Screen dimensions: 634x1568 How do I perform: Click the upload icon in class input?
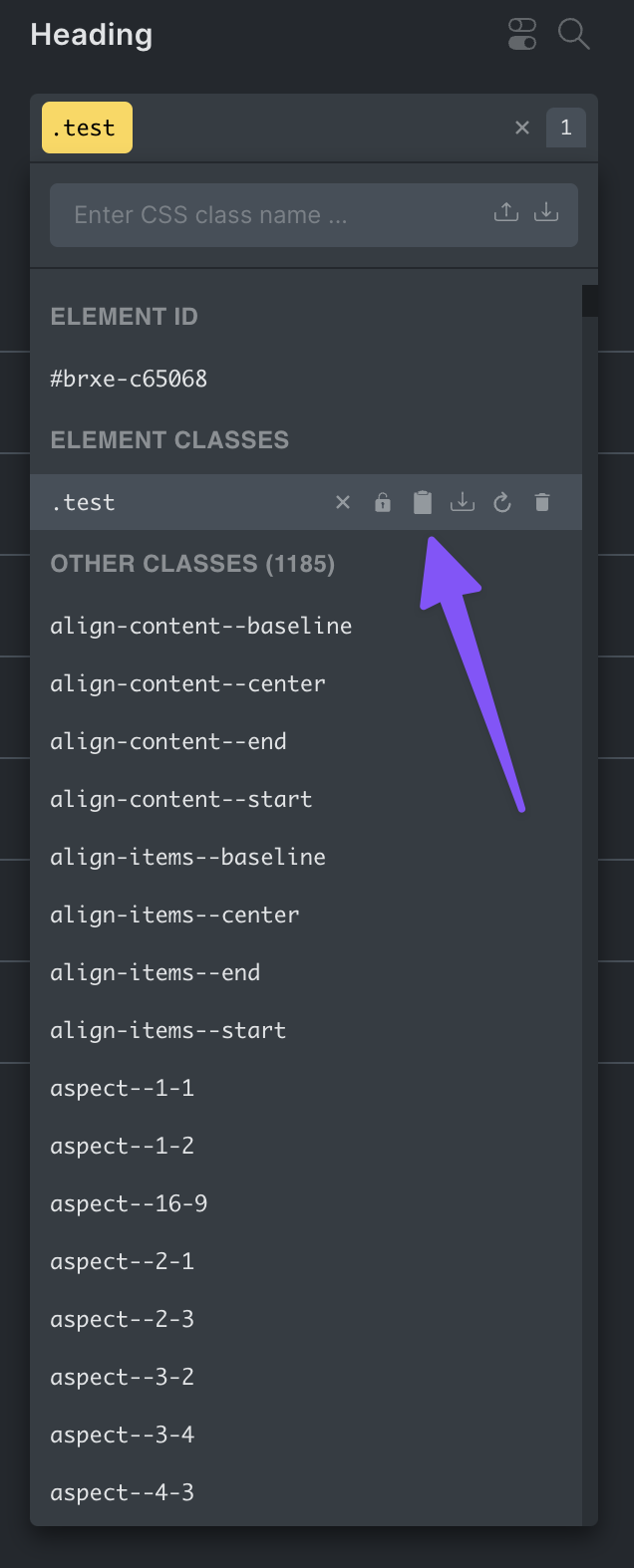(506, 212)
